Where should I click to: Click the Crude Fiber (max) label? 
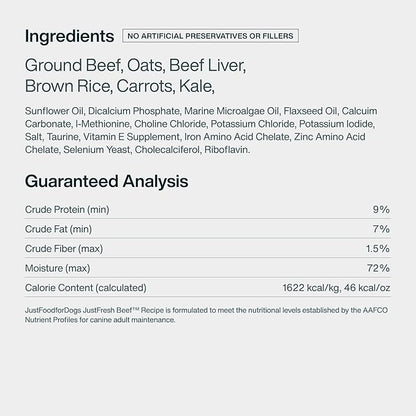(x=64, y=249)
